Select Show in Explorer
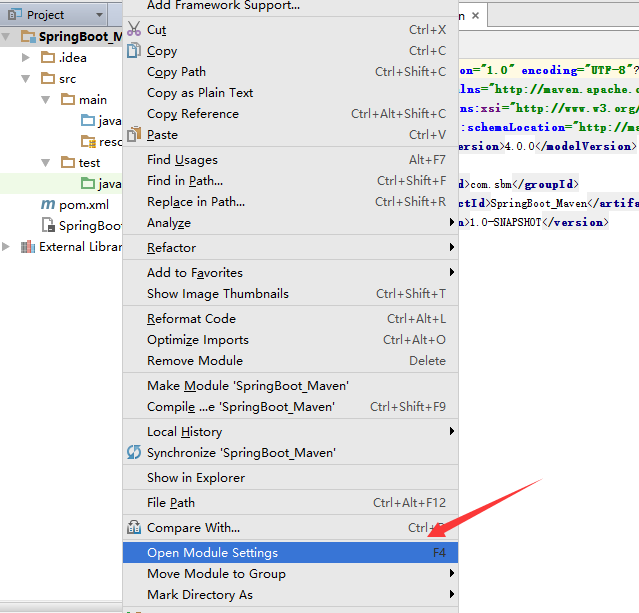Image resolution: width=639 pixels, height=613 pixels. (290, 477)
